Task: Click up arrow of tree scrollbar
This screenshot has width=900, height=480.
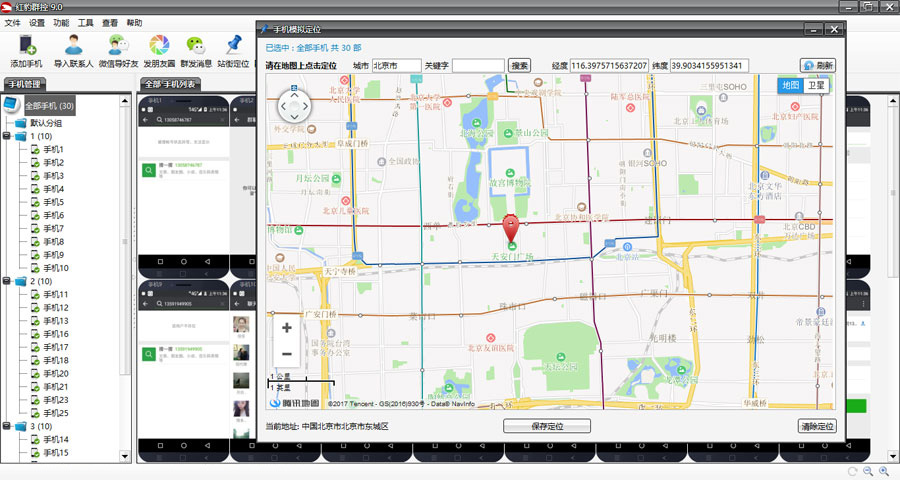Action: click(125, 101)
